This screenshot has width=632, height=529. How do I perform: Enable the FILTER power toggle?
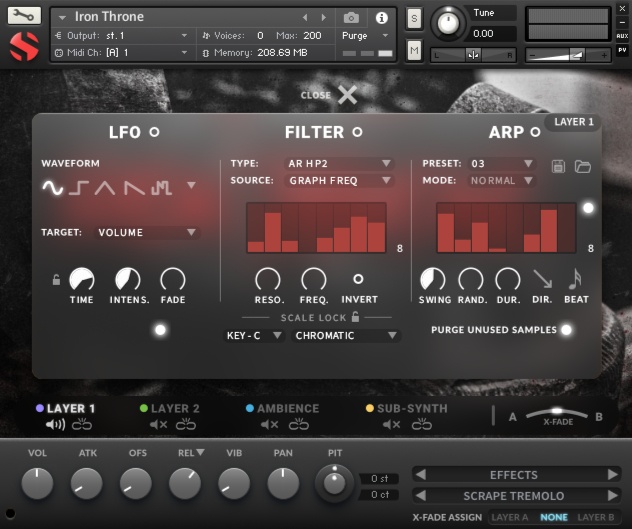[357, 132]
